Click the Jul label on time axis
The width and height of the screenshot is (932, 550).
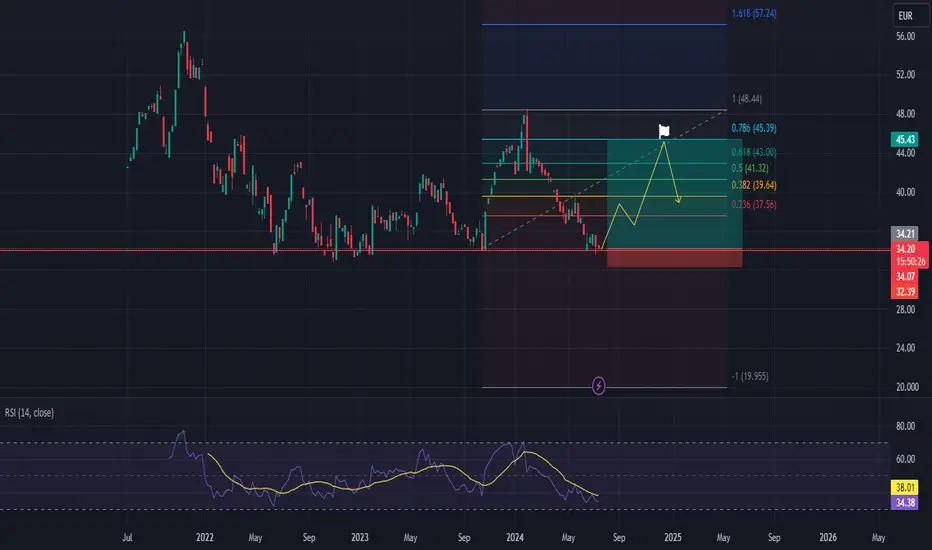point(127,538)
